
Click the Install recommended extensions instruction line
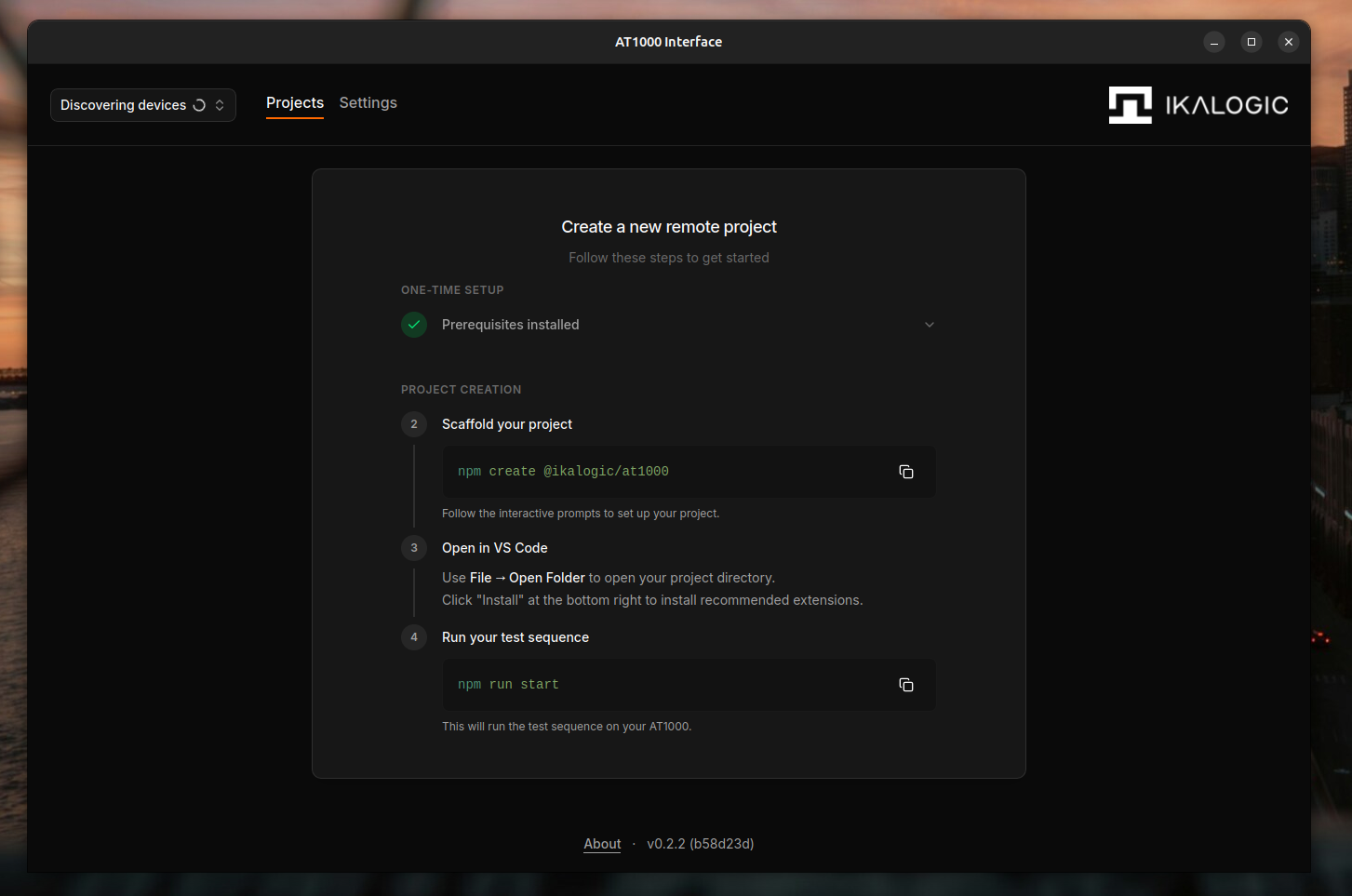click(x=652, y=600)
